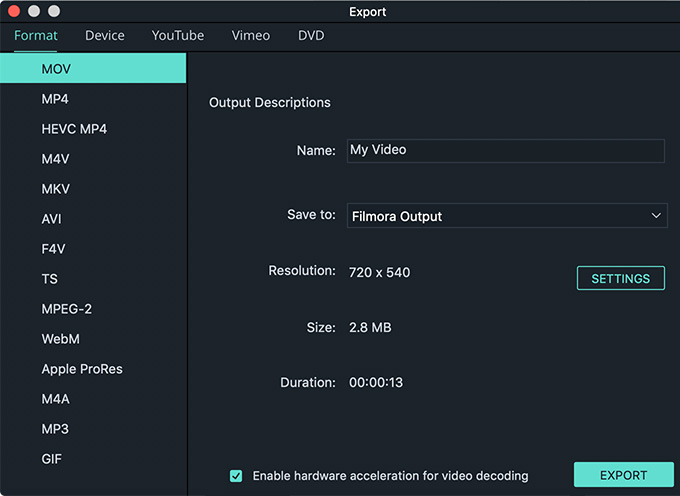Pick AVI from format list
Viewport: 680px width, 496px height.
point(93,219)
